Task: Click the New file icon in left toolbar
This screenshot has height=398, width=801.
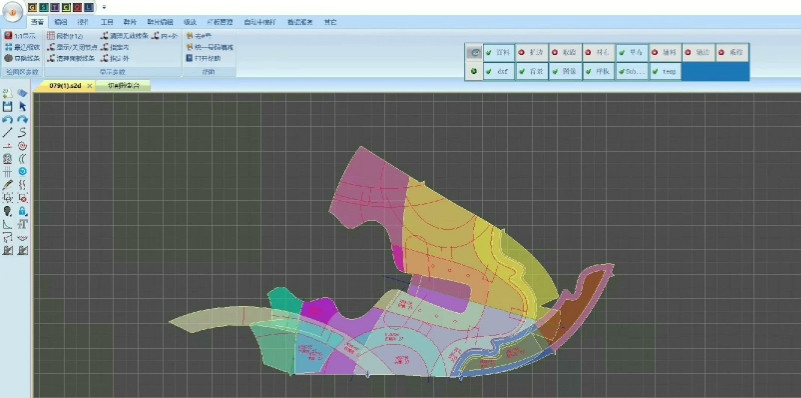Action: pyautogui.click(x=7, y=93)
